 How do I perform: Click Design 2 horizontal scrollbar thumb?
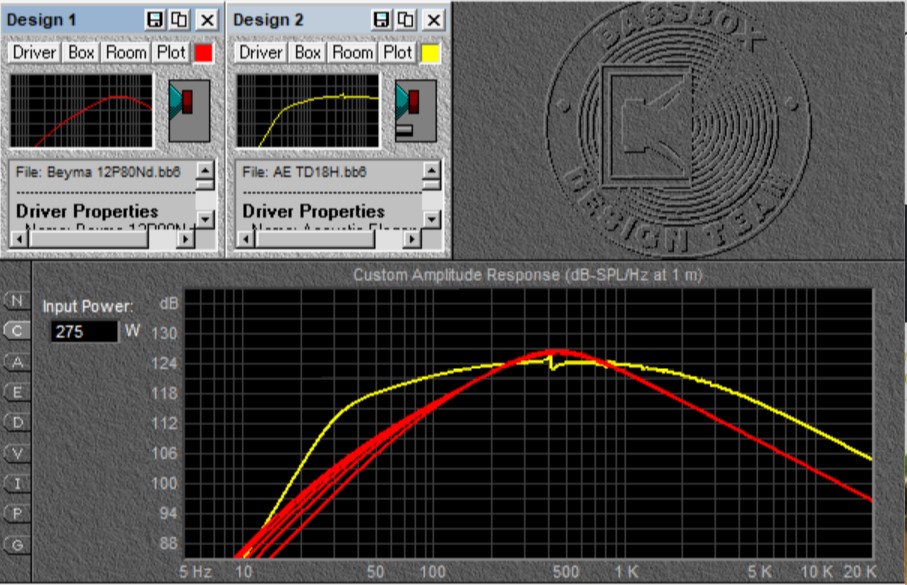pos(315,239)
